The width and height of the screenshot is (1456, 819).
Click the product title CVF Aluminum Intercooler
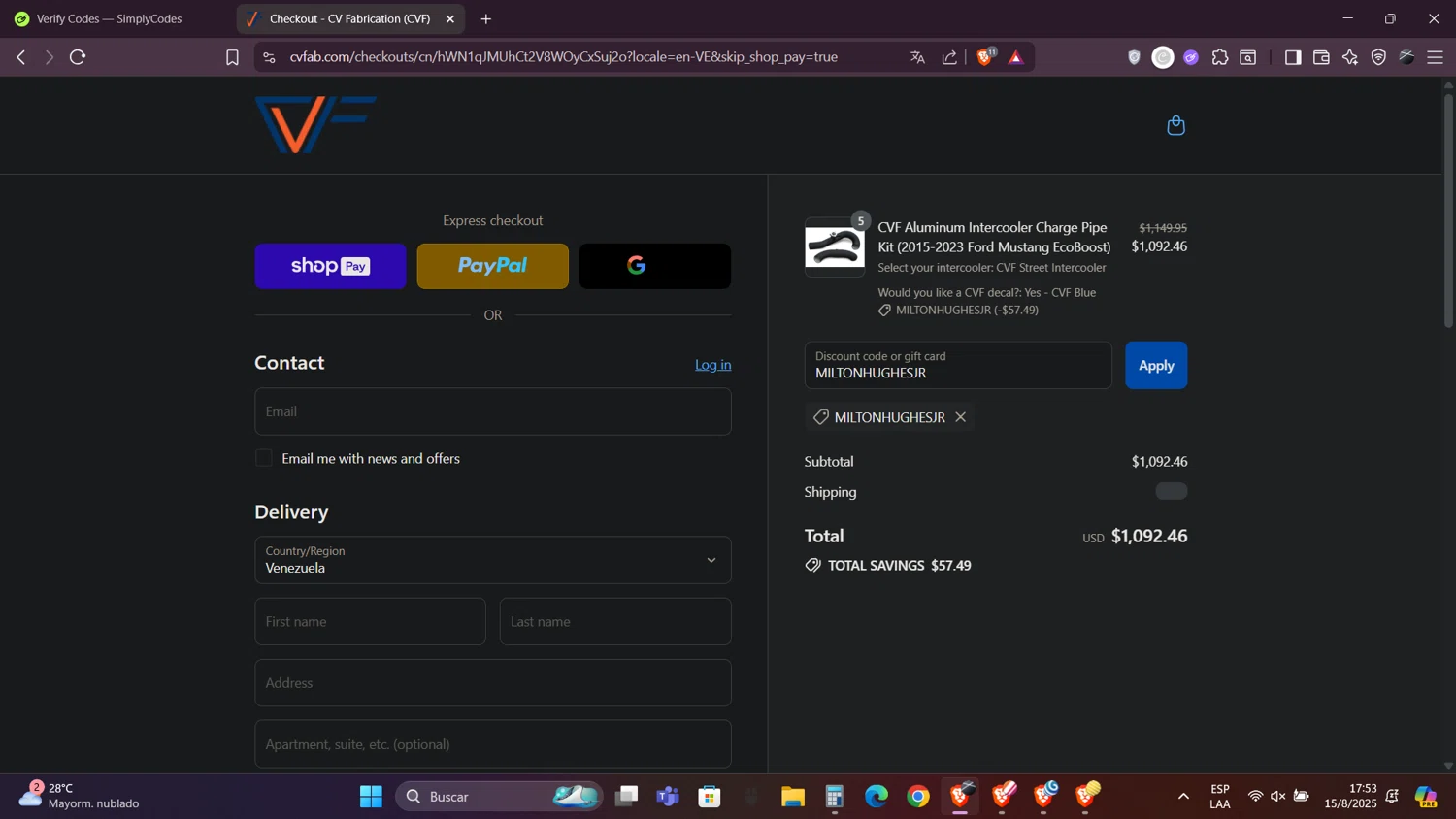pos(994,237)
